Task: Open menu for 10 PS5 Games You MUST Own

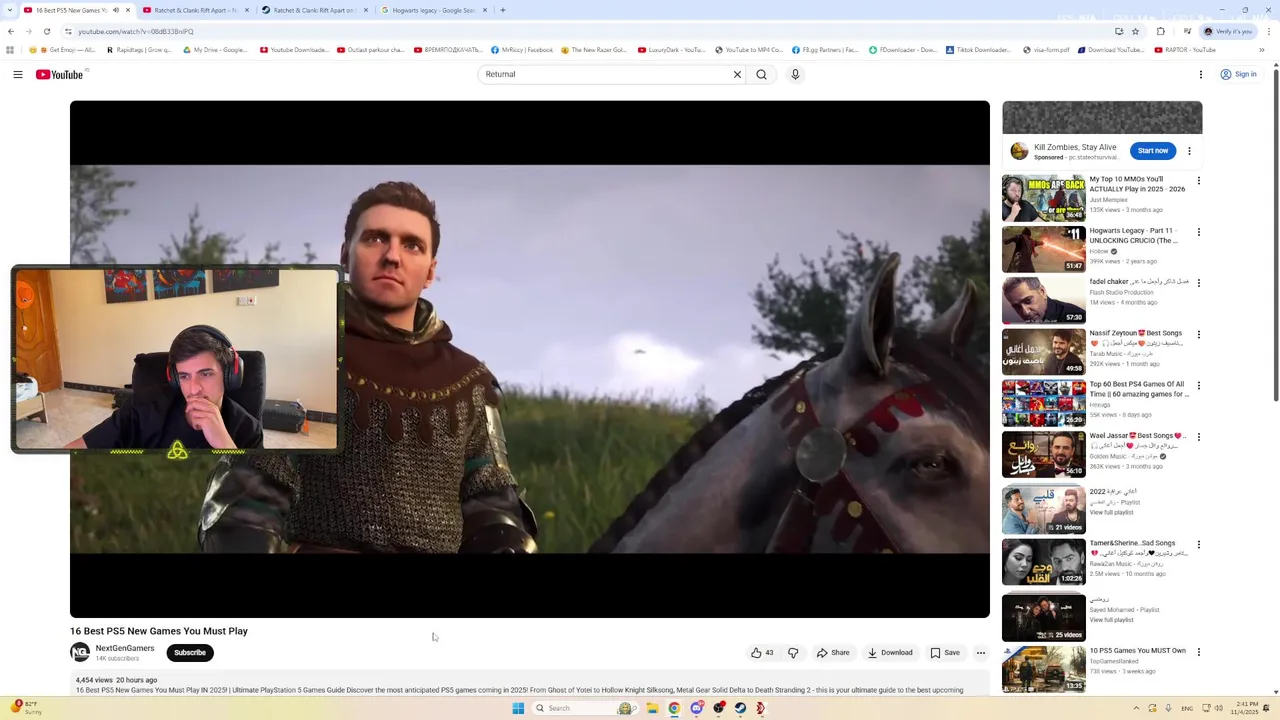Action: [1199, 652]
